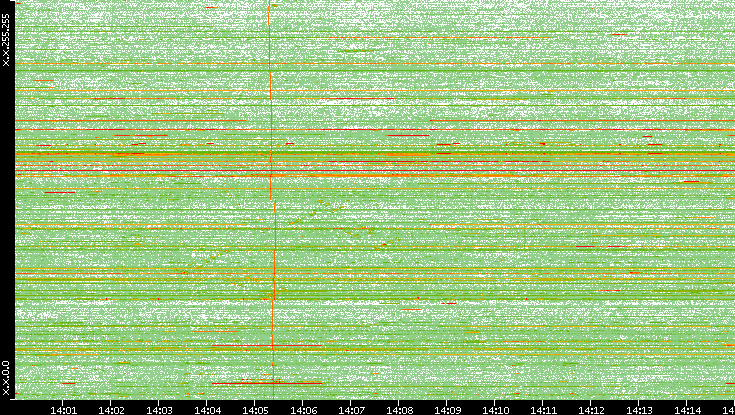Click the 14:05 time axis label
Image resolution: width=735 pixels, height=415 pixels.
(255, 410)
